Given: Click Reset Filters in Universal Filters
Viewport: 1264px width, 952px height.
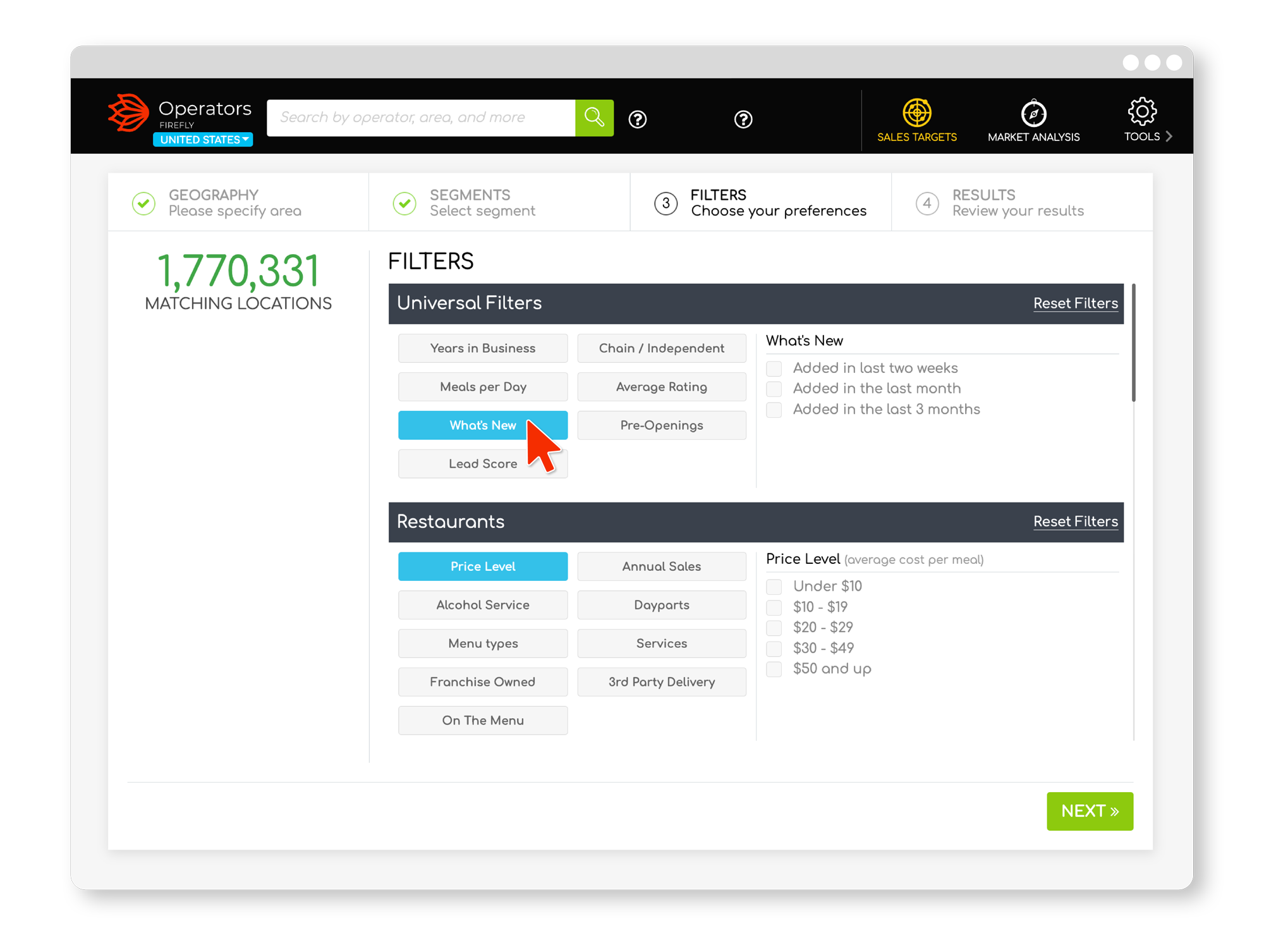Looking at the screenshot, I should (1076, 303).
